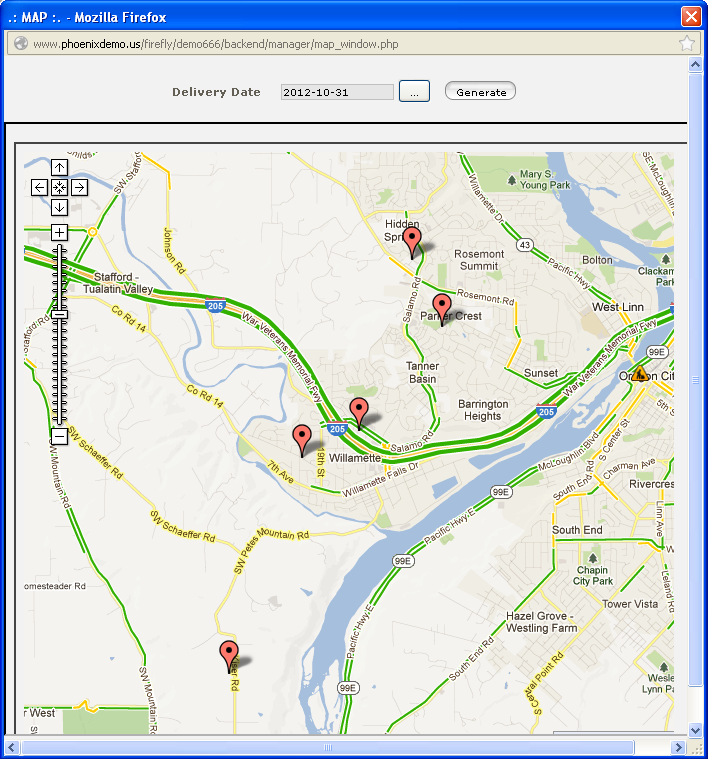Click the bookmark star in address bar
Screen dimensions: 708x759
point(687,44)
